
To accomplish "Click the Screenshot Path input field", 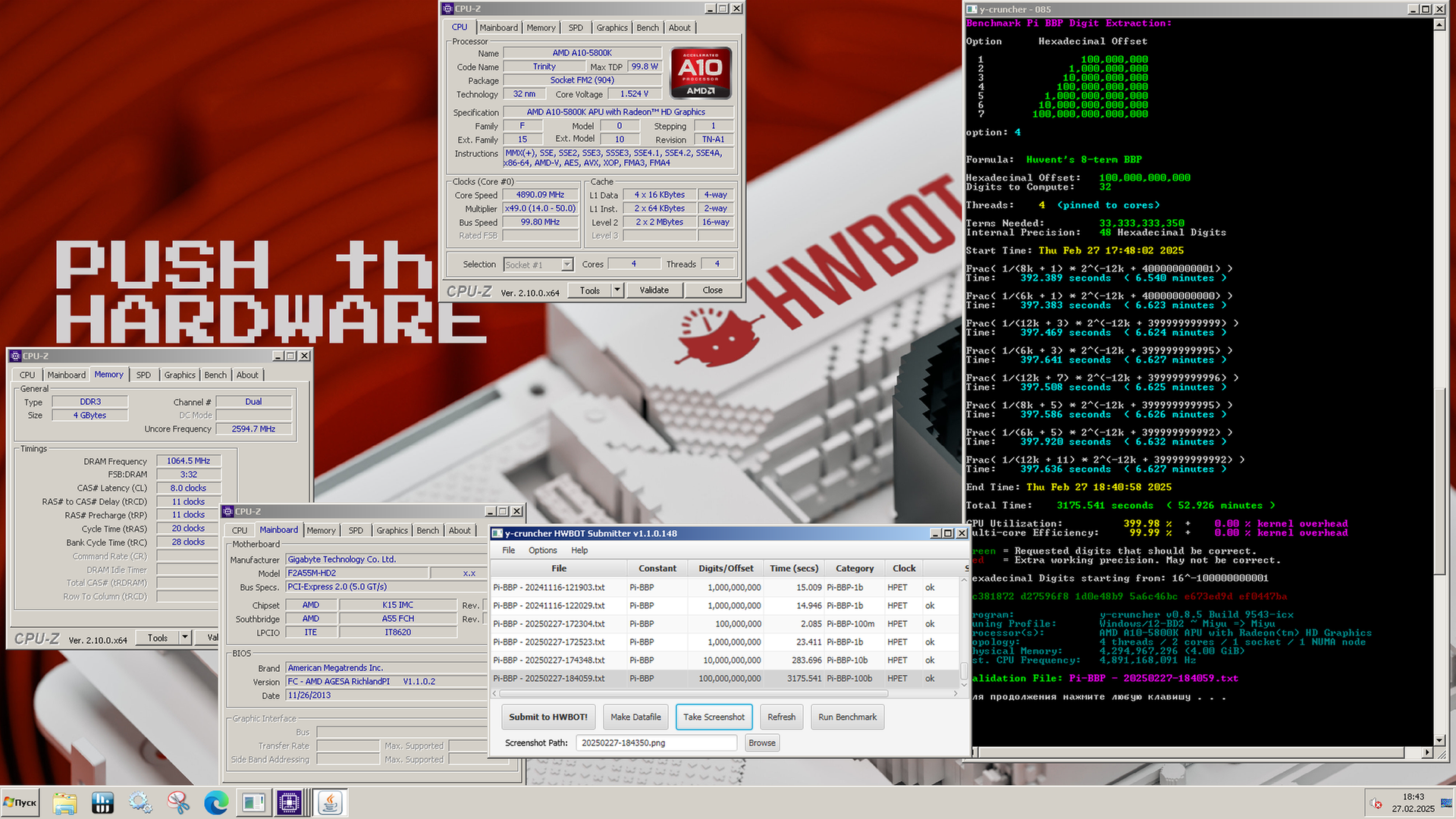I will (656, 742).
